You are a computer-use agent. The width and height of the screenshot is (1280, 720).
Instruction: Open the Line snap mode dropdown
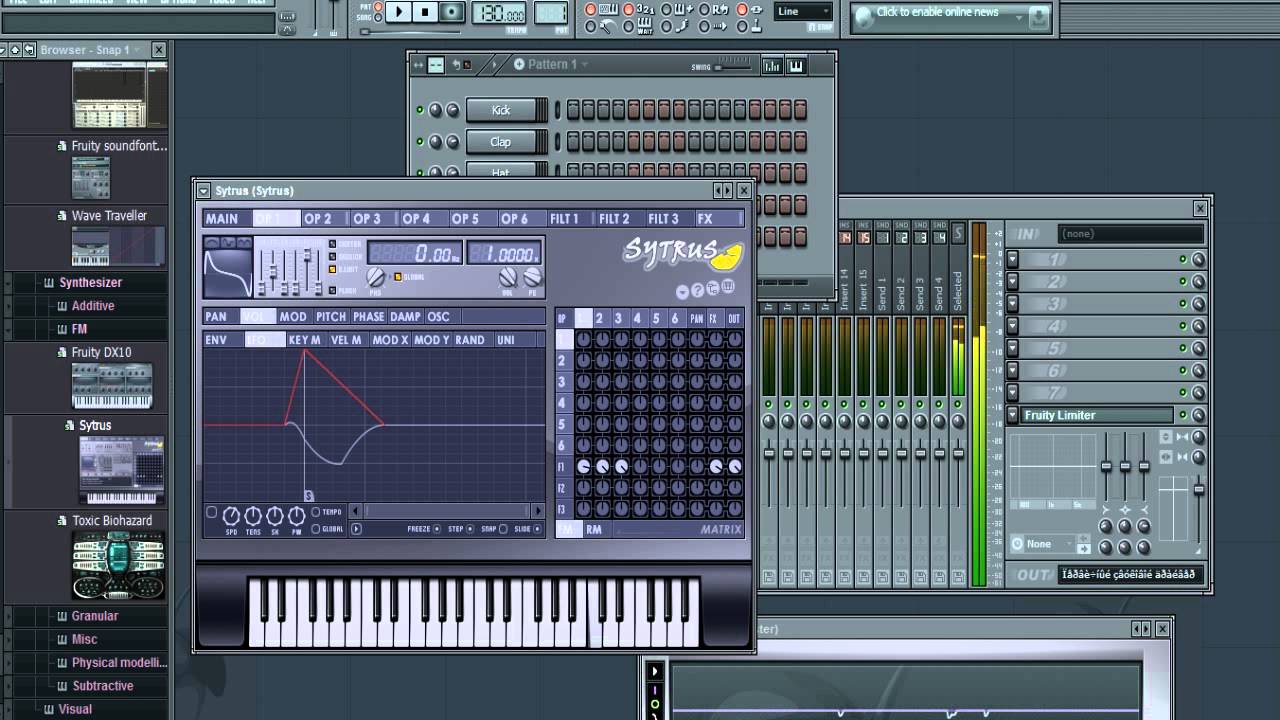[x=803, y=12]
